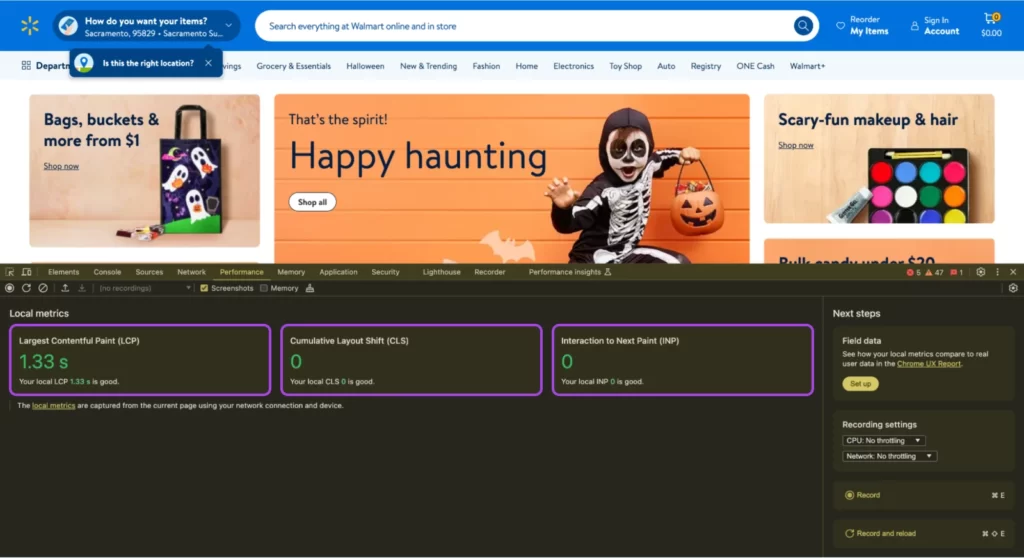
Task: Uncheck the Screenshots checkbox
Action: (x=204, y=288)
